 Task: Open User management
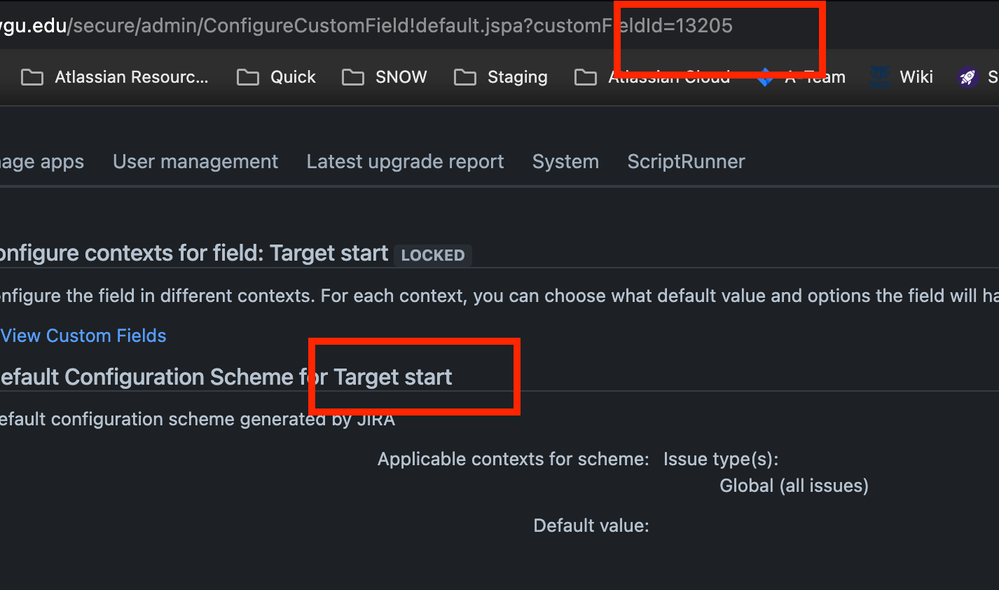pos(195,161)
